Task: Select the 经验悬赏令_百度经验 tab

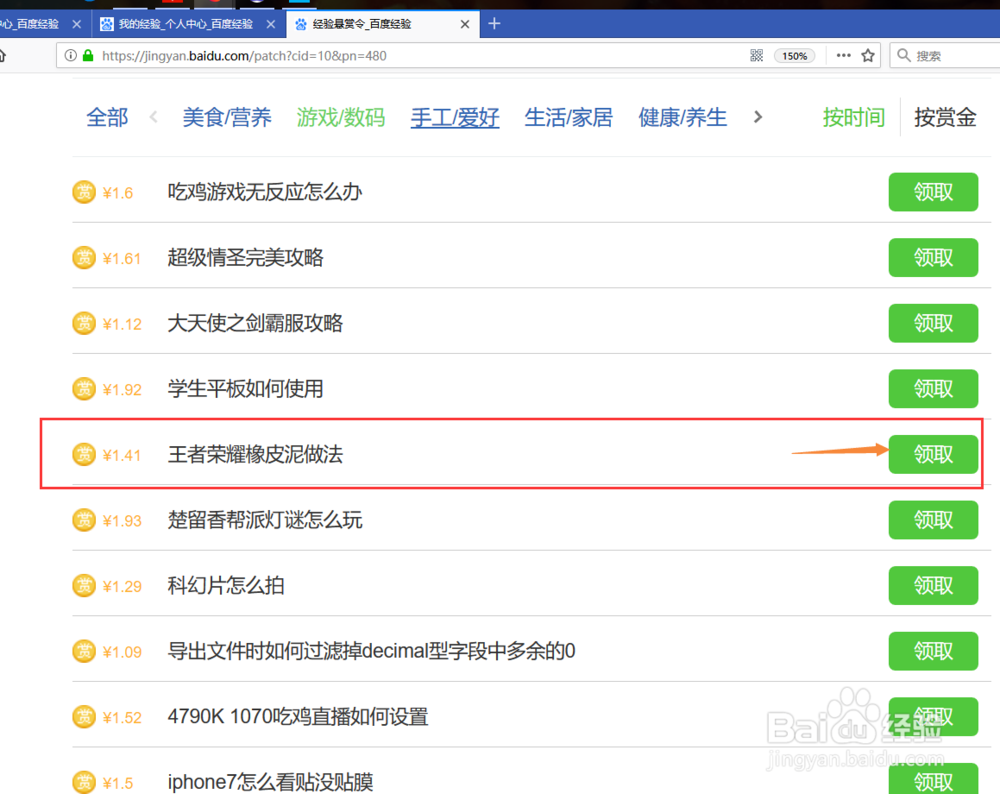Action: point(383,24)
